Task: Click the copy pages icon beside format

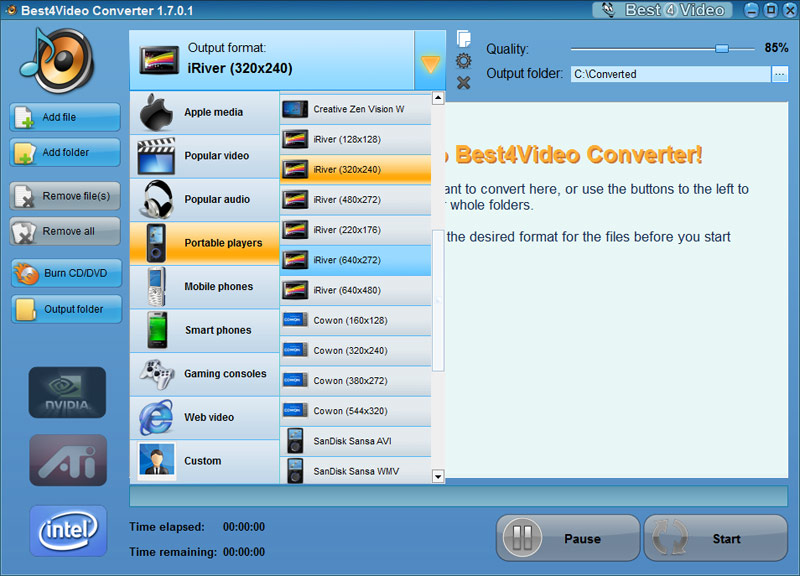Action: pyautogui.click(x=463, y=39)
